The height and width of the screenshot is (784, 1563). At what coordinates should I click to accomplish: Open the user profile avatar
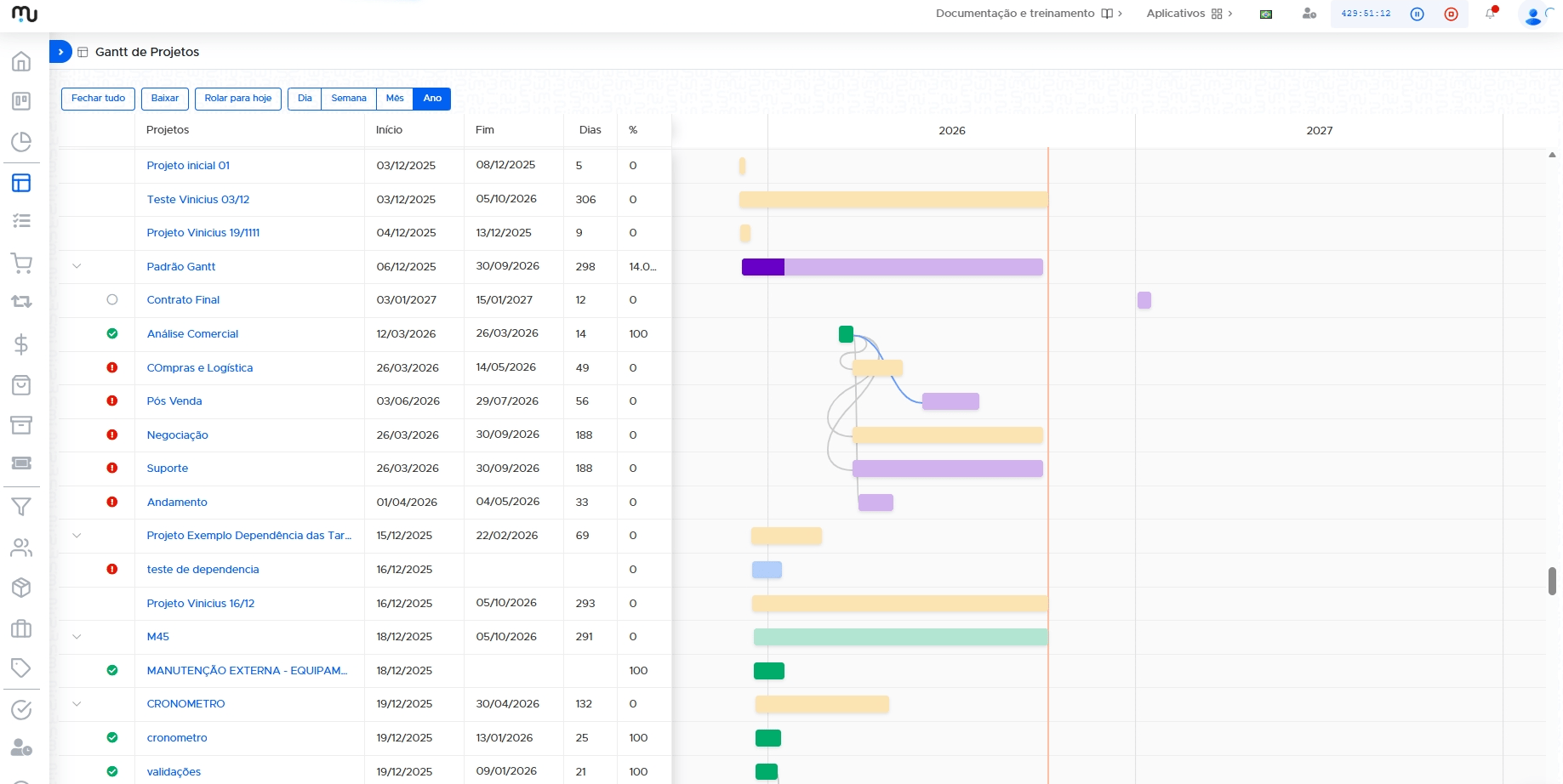1533,15
